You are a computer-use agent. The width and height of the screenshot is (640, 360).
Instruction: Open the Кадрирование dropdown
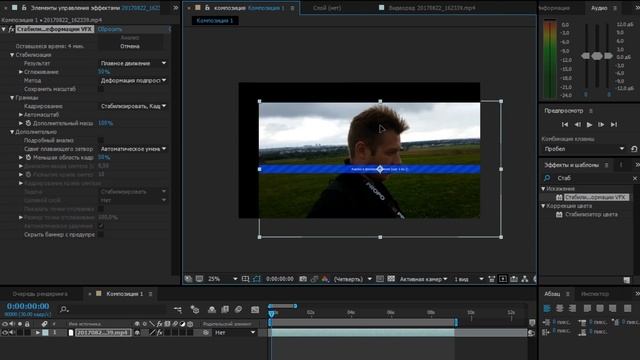tap(133, 106)
